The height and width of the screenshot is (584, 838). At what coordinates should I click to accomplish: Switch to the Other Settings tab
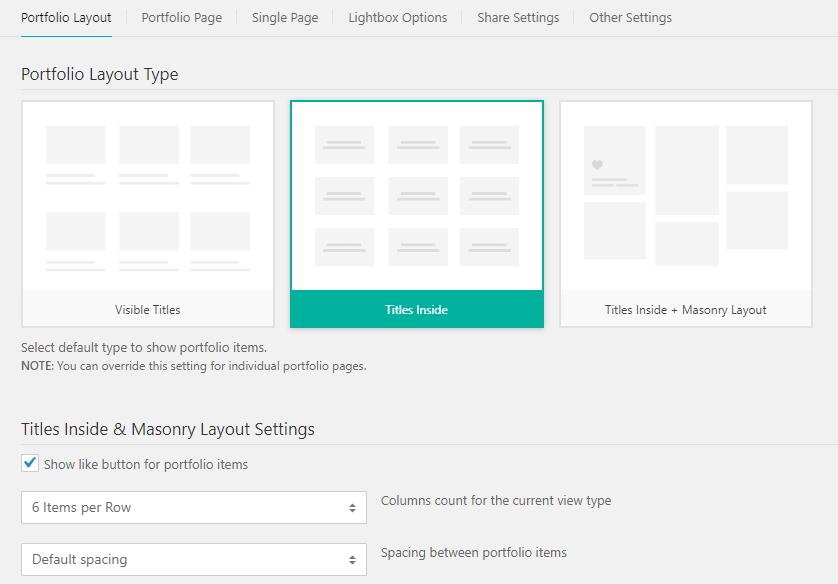pos(630,18)
